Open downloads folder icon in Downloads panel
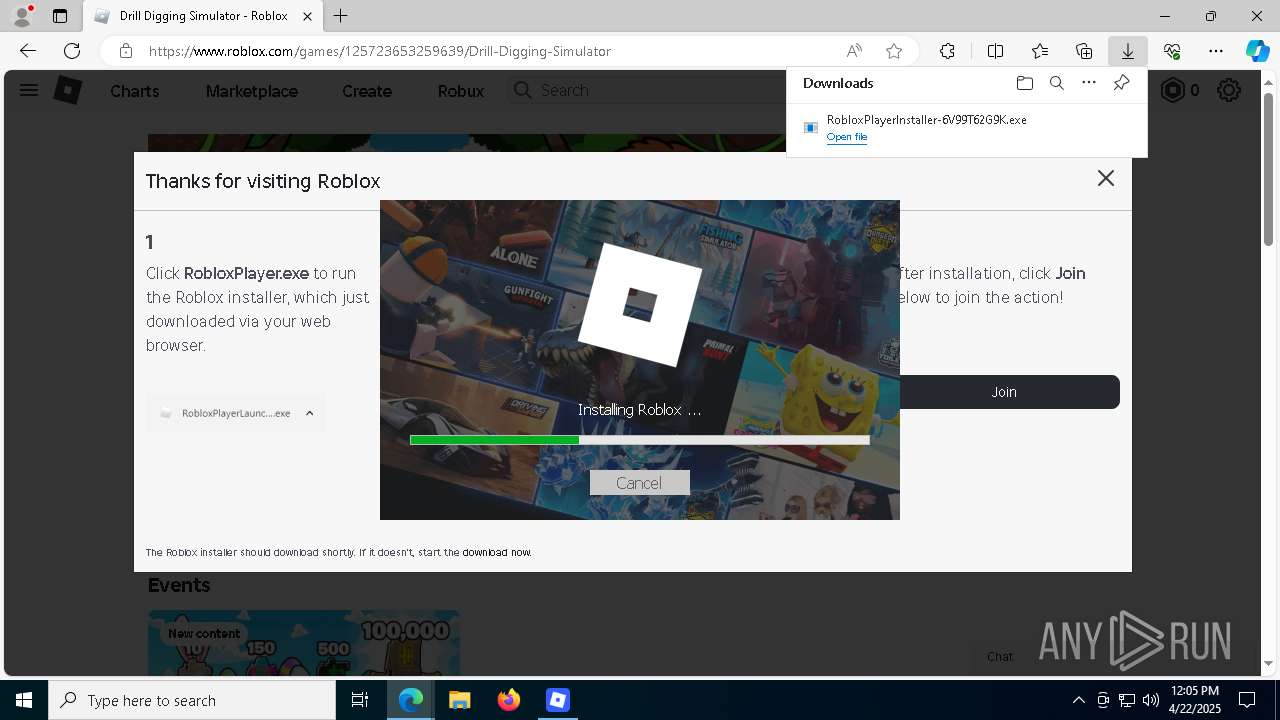 [x=1024, y=83]
